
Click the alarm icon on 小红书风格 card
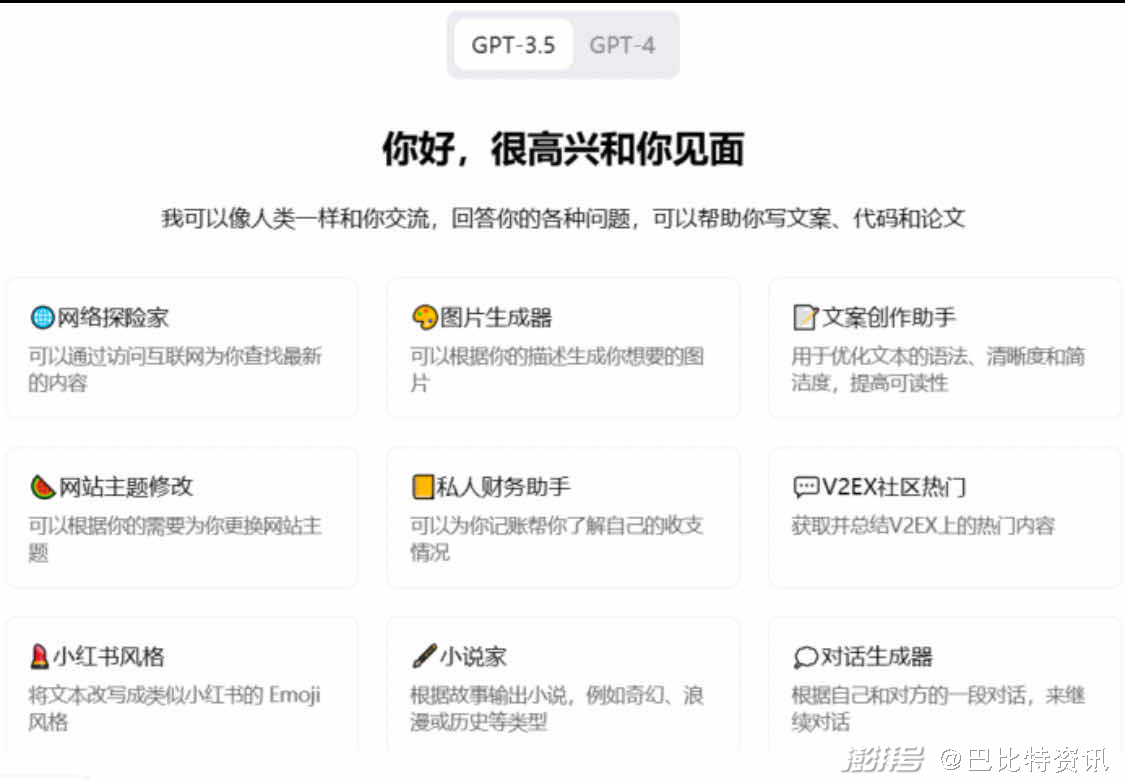pos(39,657)
